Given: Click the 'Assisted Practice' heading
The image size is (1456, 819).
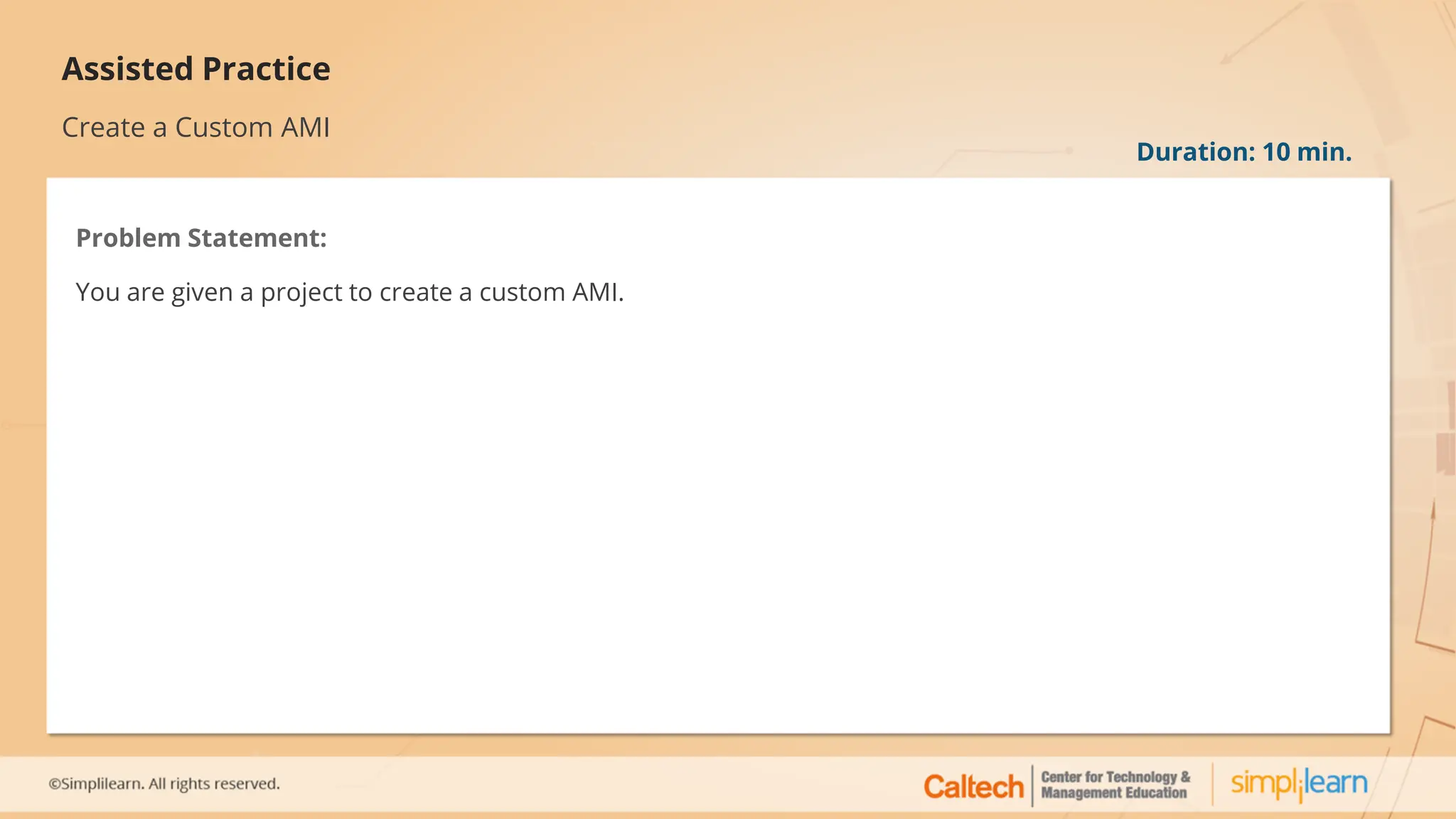Looking at the screenshot, I should (x=196, y=69).
